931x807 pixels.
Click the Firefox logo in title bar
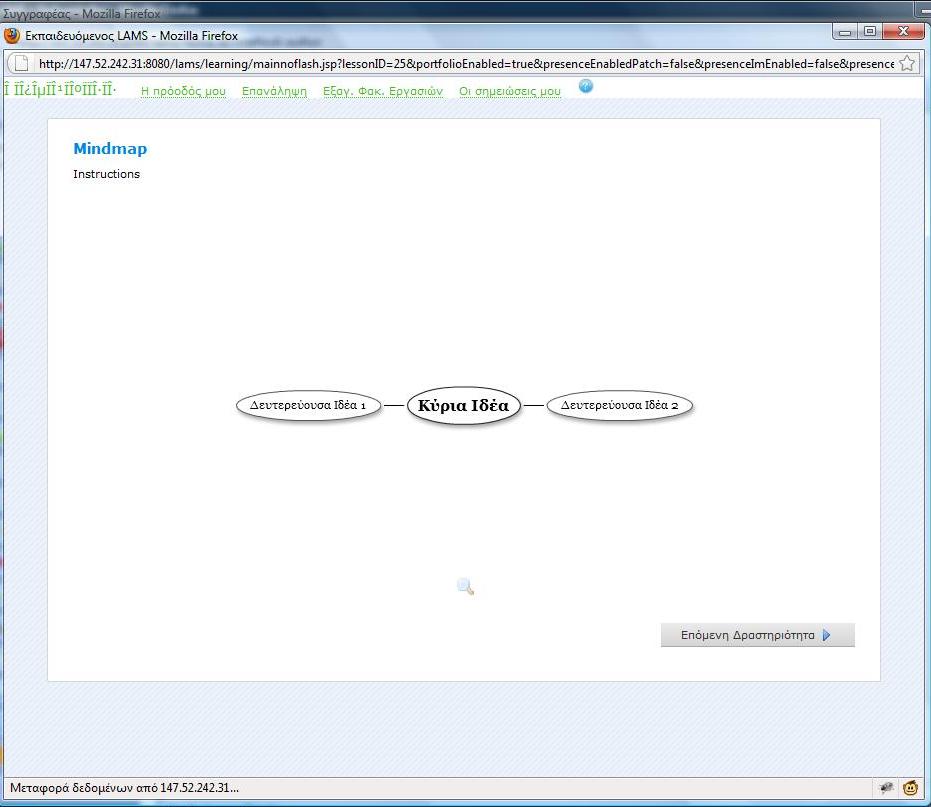click(12, 36)
